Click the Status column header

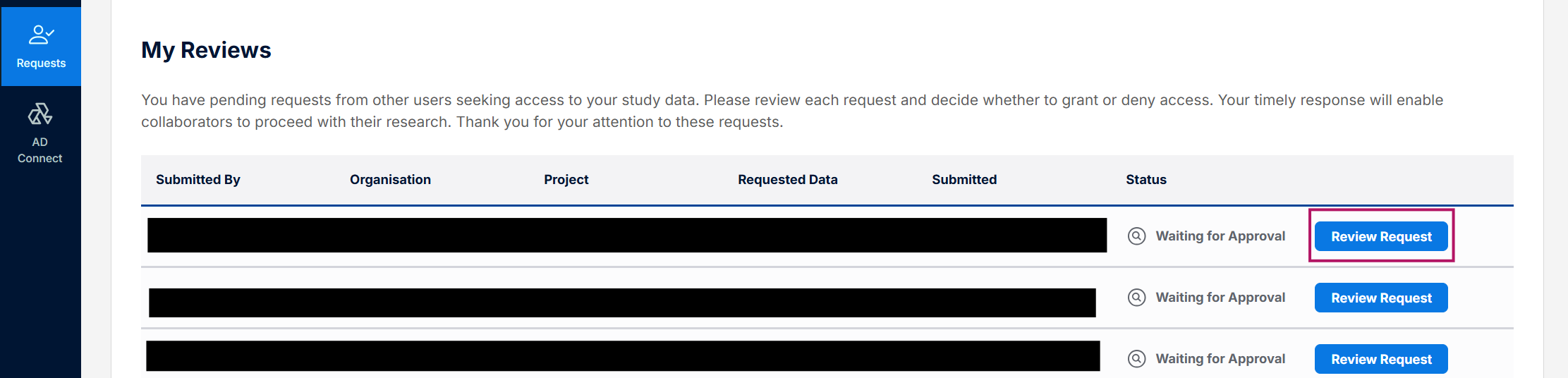pyautogui.click(x=1145, y=180)
